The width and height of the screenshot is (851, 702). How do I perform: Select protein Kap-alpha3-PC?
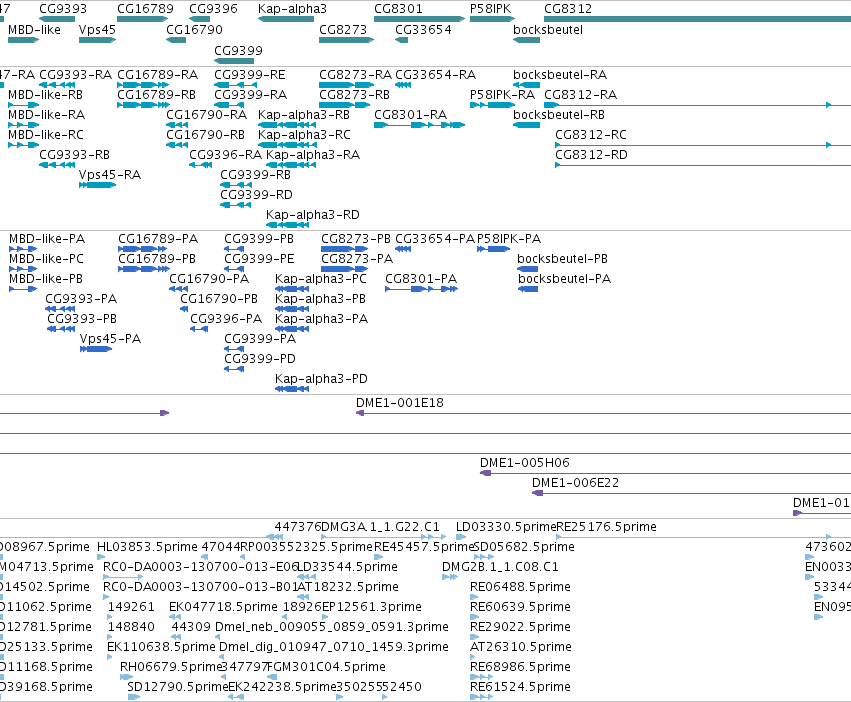(321, 279)
